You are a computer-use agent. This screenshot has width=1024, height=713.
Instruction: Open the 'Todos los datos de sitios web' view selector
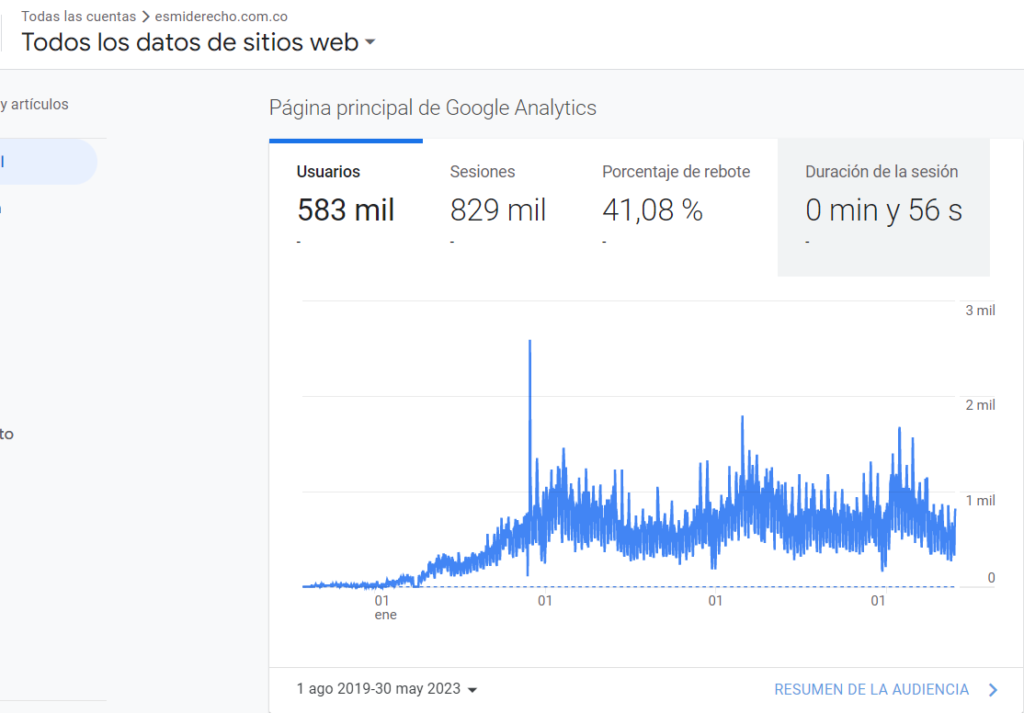[x=198, y=42]
